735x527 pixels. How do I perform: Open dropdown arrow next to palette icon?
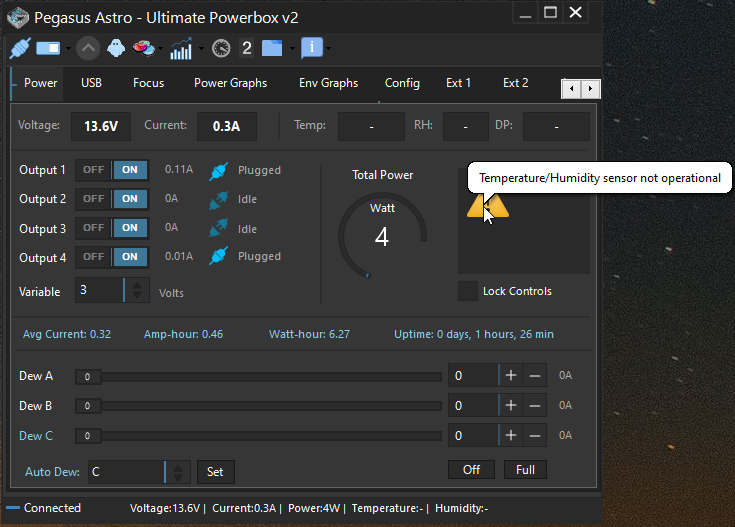tap(161, 48)
